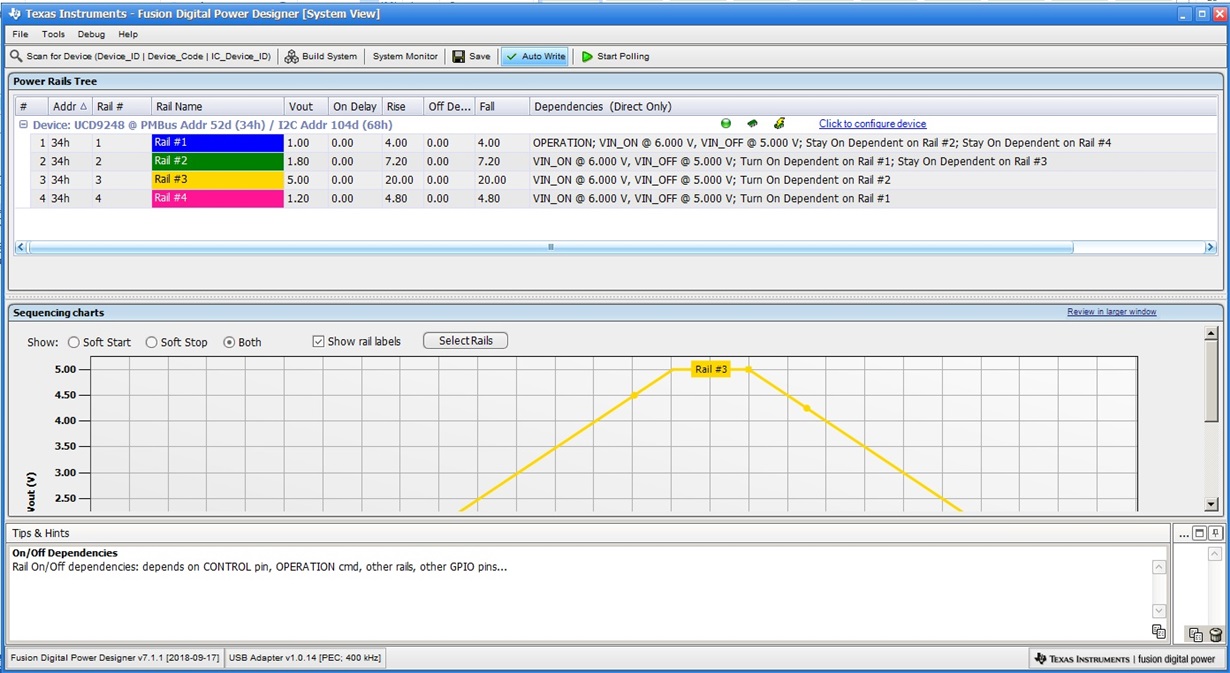Viewport: 1230px width, 673px height.
Task: Open the Help menu
Action: pos(128,34)
